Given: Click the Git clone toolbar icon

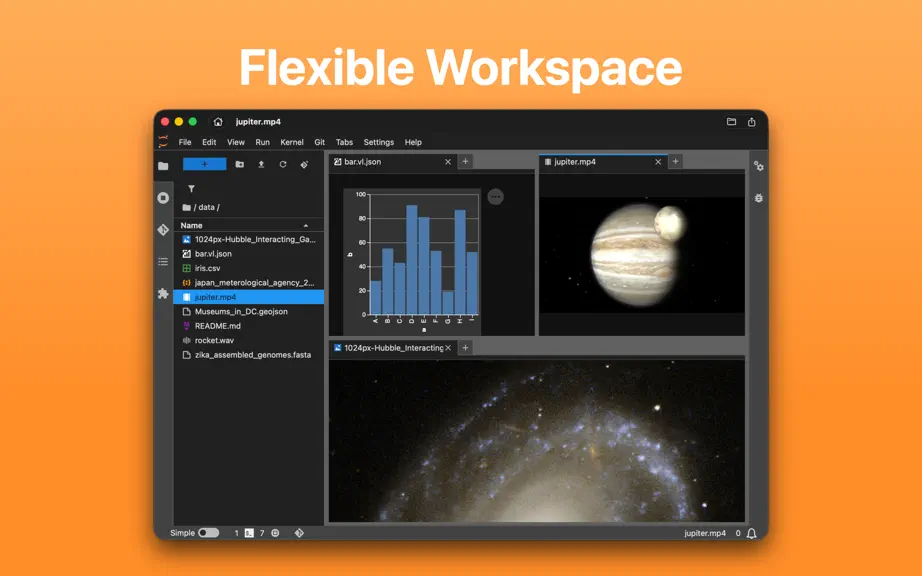Looking at the screenshot, I should [x=304, y=165].
